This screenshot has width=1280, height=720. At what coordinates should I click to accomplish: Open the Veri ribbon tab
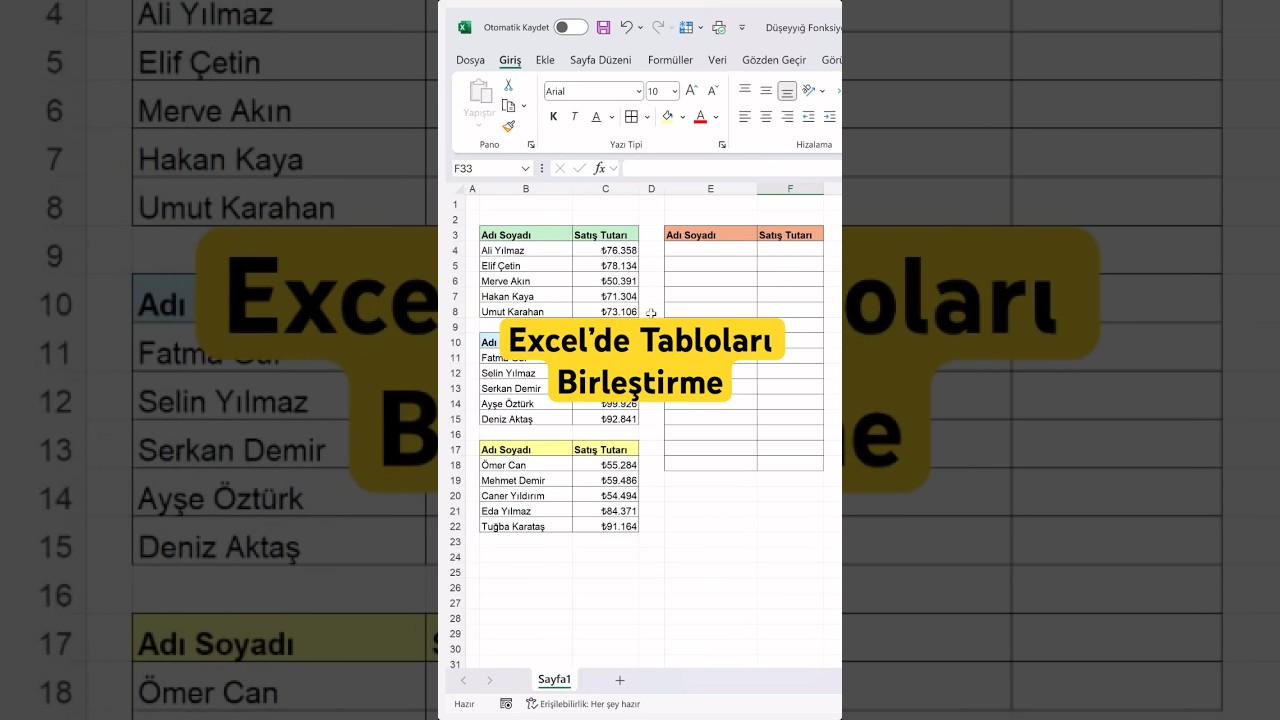tap(717, 60)
